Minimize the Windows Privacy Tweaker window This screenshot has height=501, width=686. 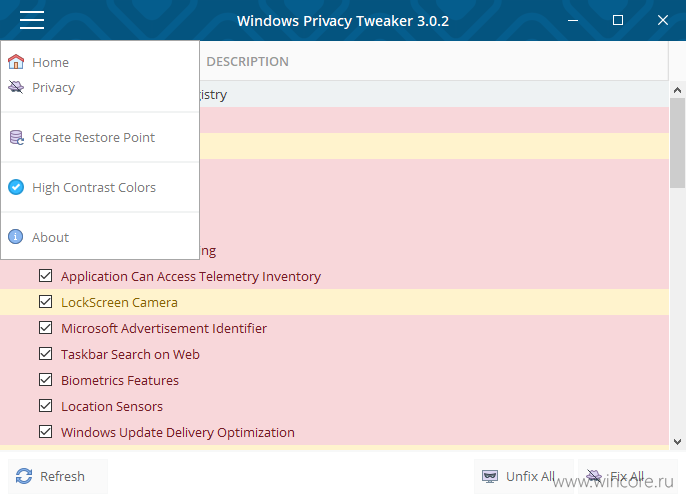tap(573, 20)
